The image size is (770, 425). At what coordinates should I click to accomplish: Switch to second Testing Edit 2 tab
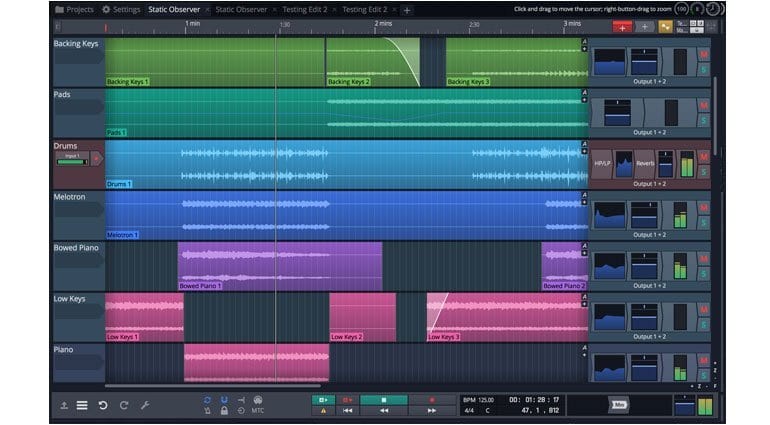(x=364, y=9)
